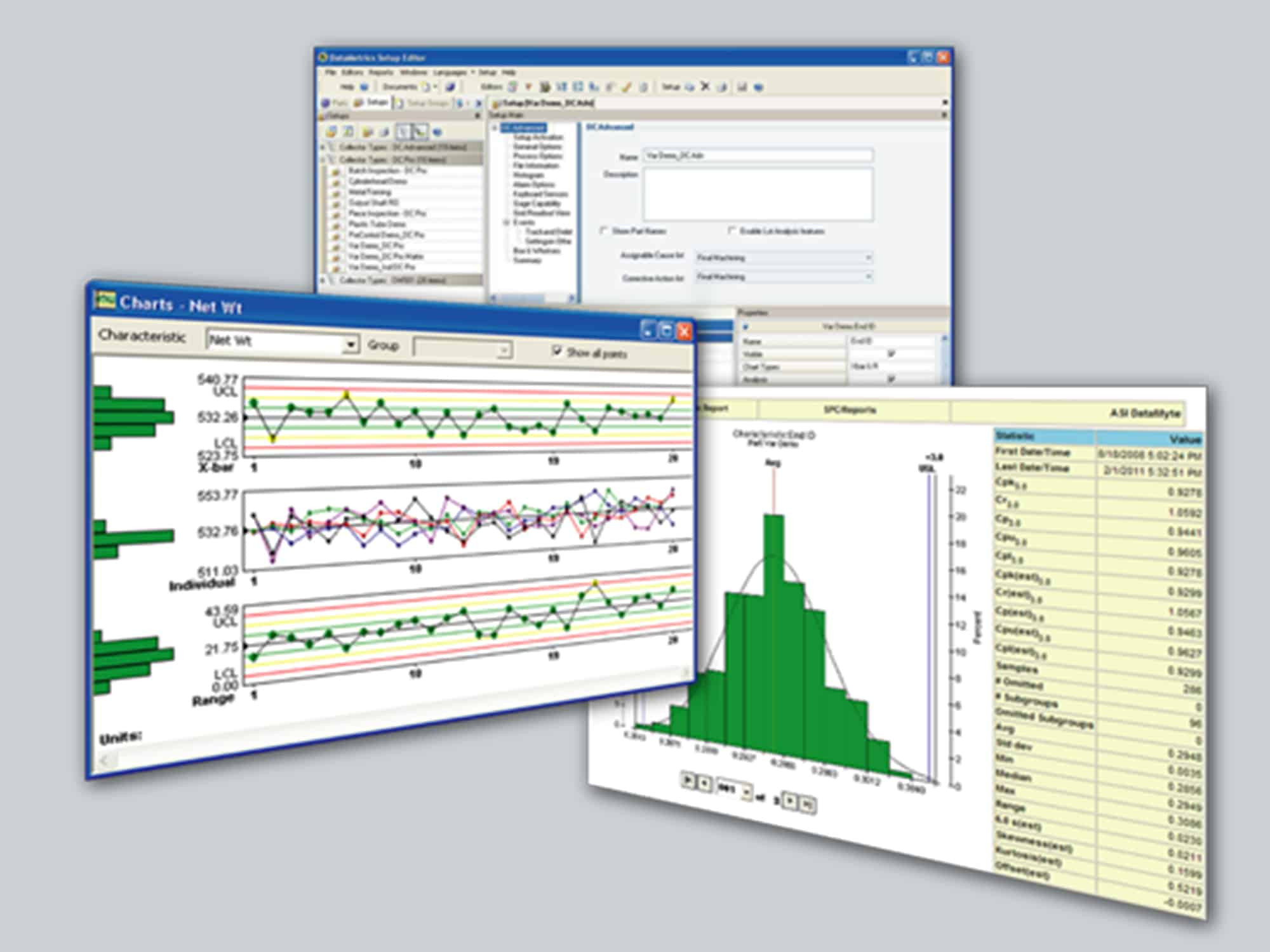Click the Documents toolbar icon
This screenshot has height=952, width=1270.
tap(425, 87)
